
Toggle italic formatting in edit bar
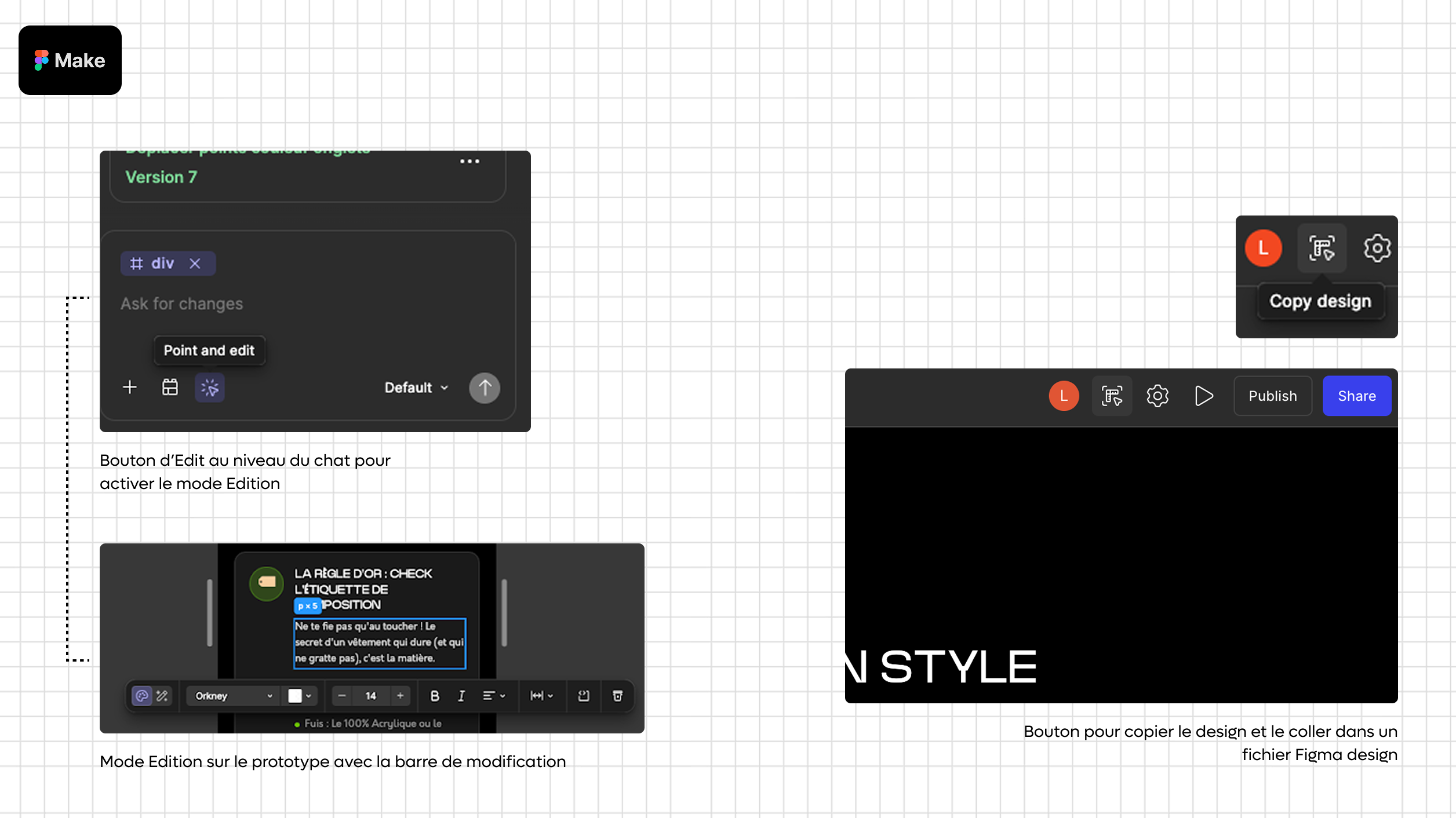point(461,696)
